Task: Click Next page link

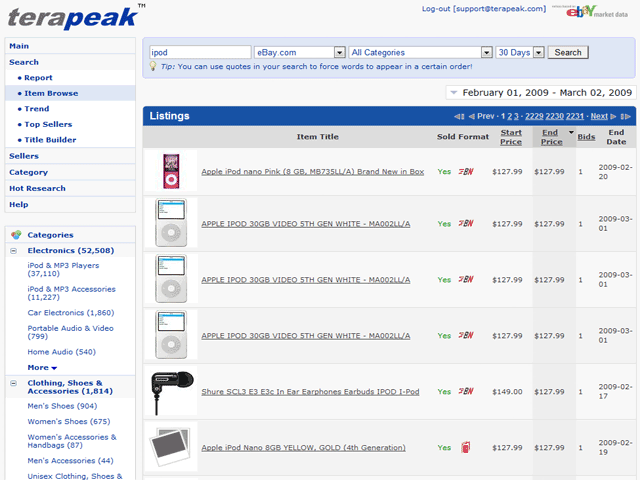Action: (x=599, y=116)
